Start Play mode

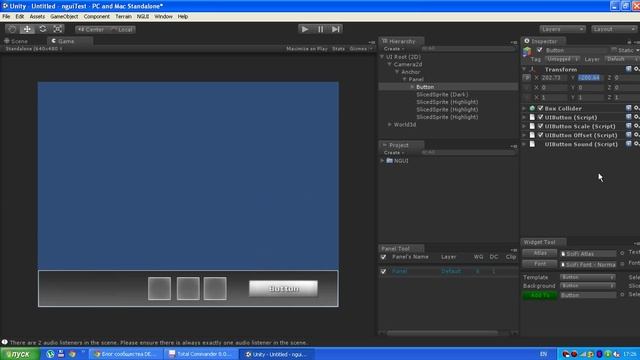coord(304,29)
